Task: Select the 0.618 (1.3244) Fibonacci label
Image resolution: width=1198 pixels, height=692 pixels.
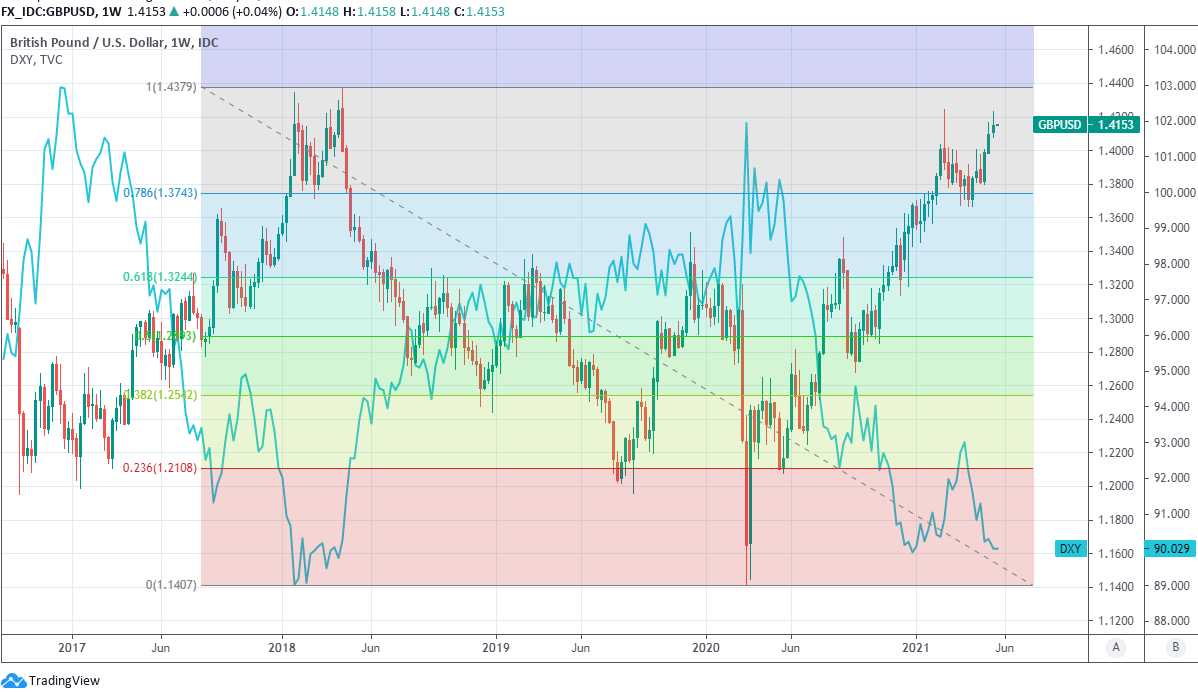Action: (161, 277)
